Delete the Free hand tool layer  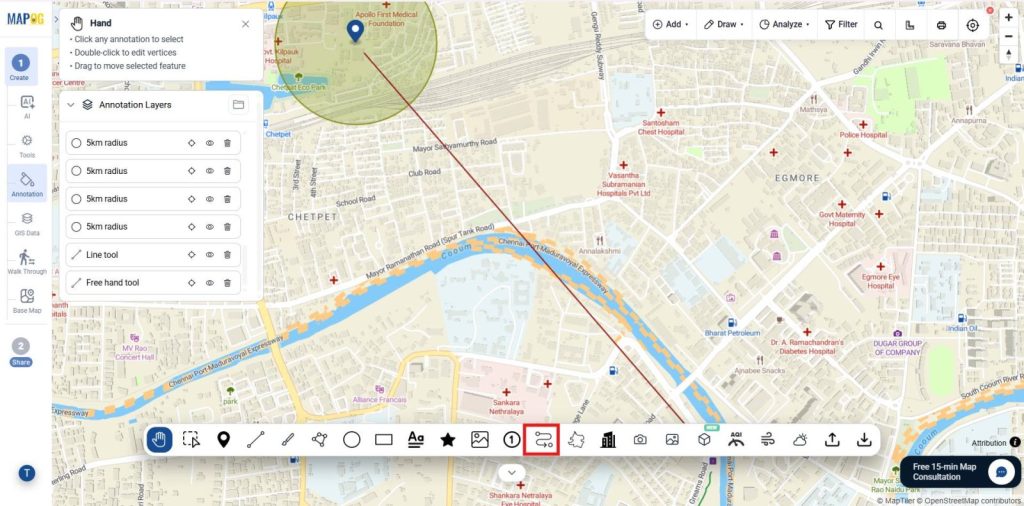pyautogui.click(x=227, y=283)
